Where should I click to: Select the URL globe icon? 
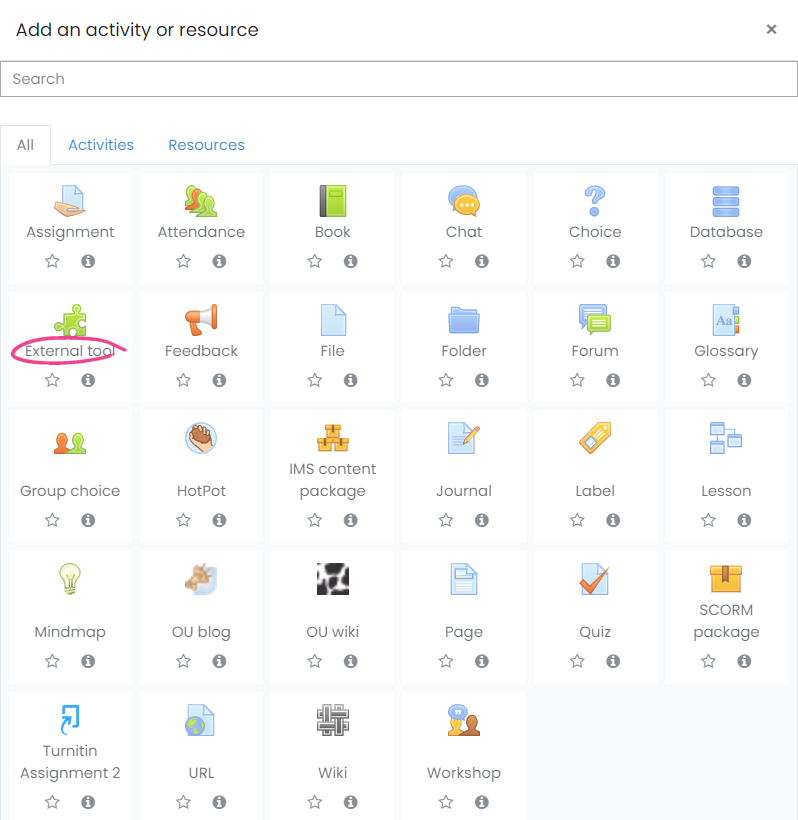(x=201, y=720)
